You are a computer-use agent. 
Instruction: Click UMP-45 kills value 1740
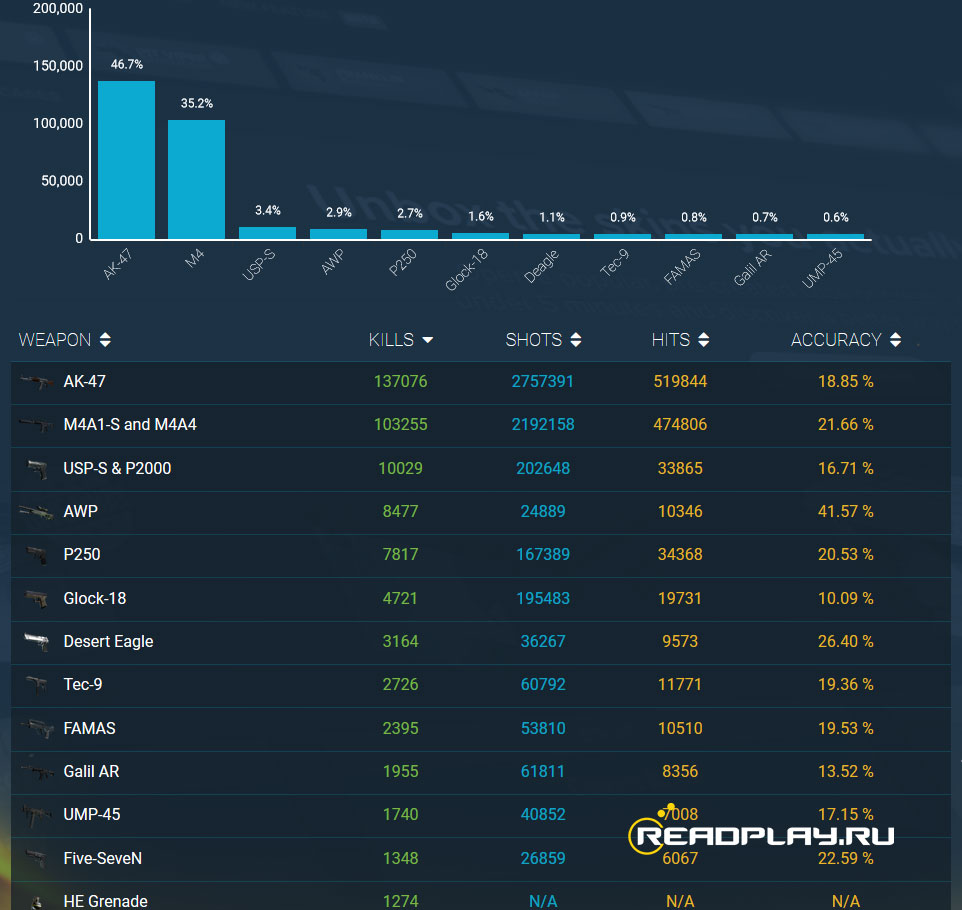(401, 815)
